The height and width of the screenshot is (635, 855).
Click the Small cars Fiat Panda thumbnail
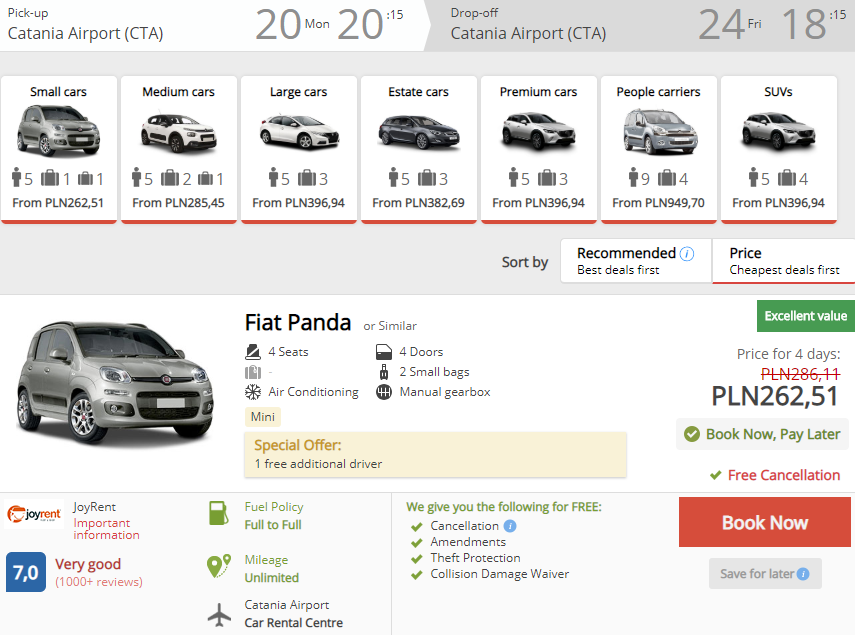[58, 131]
